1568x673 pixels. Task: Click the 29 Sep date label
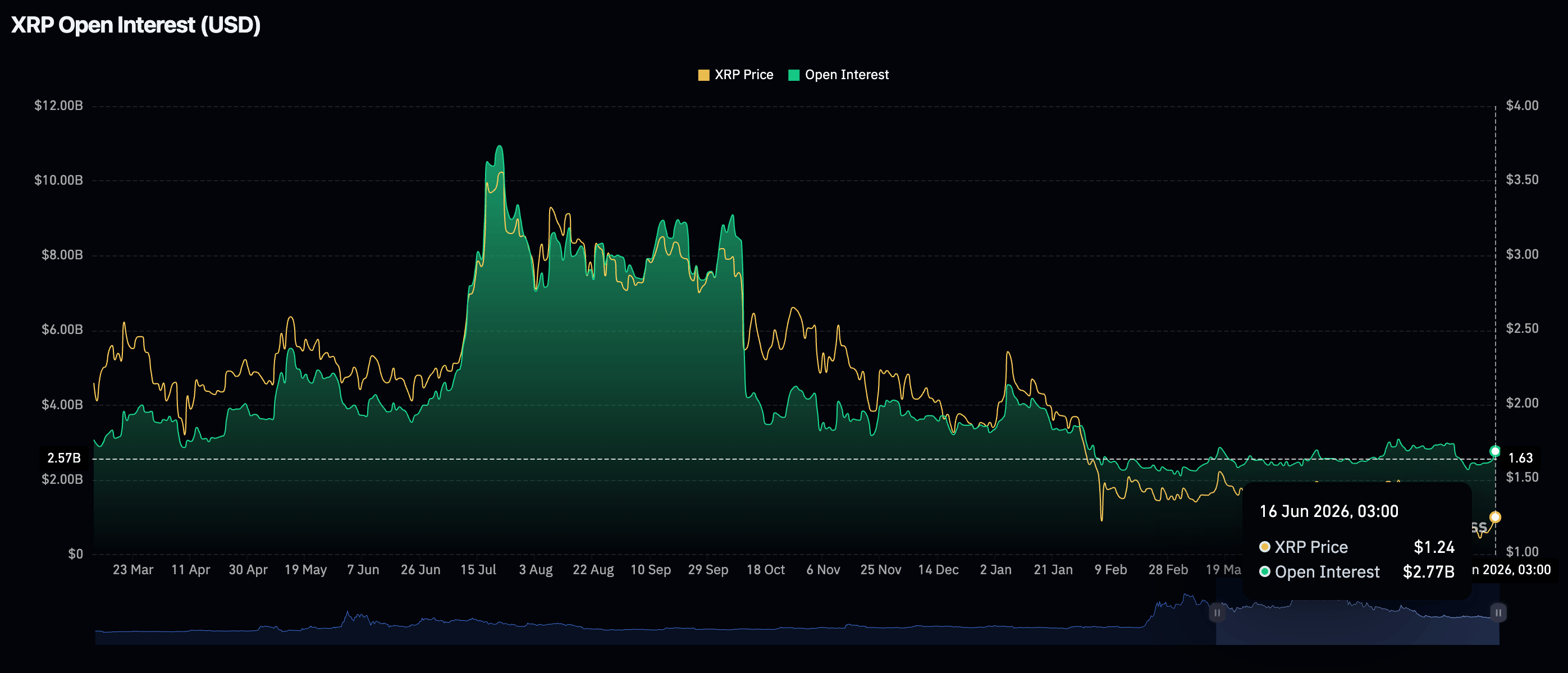click(x=708, y=570)
